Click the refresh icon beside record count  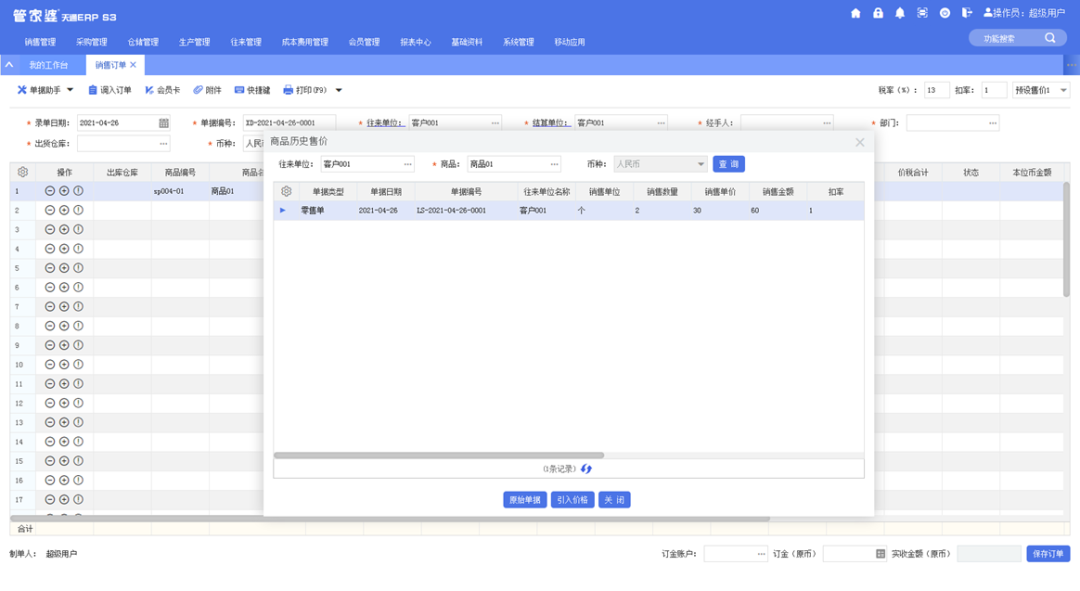coord(587,468)
